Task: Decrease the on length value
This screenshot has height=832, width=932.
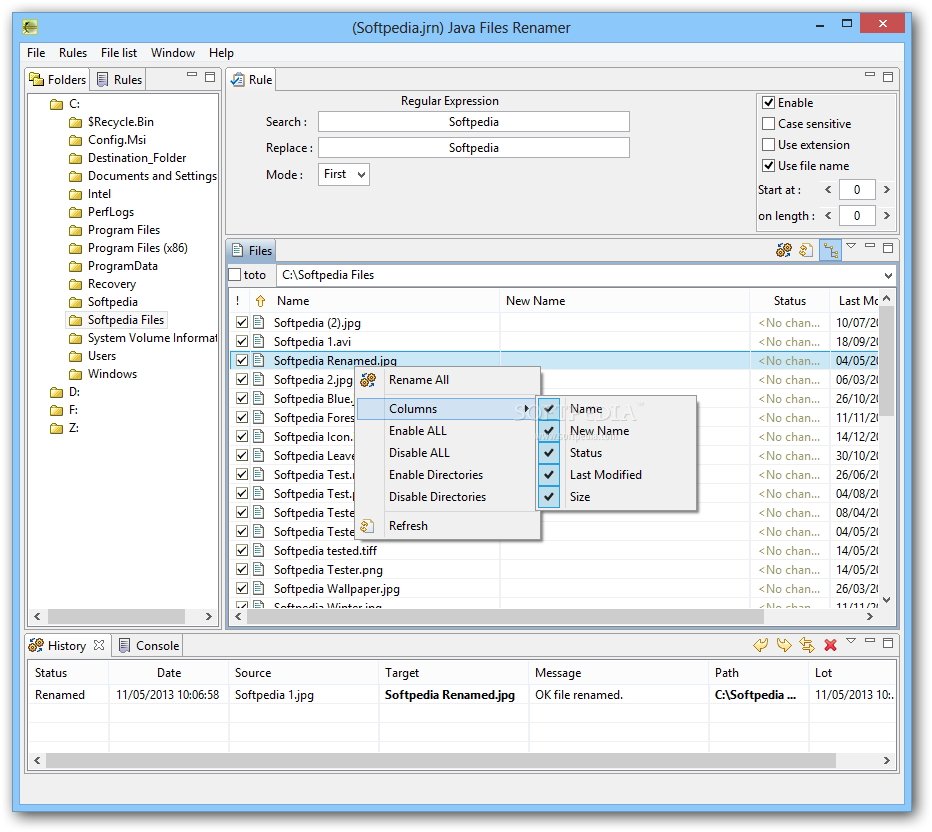Action: [828, 215]
